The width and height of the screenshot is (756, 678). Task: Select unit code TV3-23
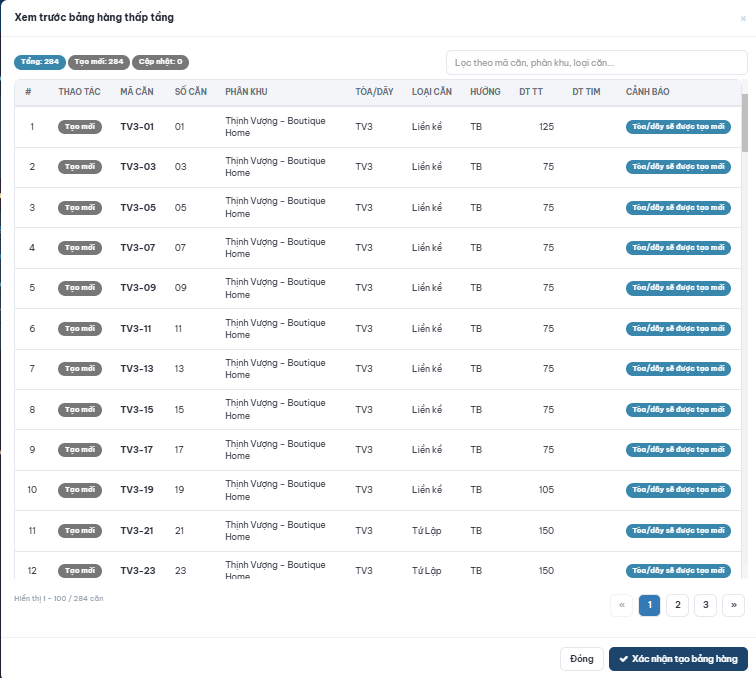pyautogui.click(x=137, y=571)
